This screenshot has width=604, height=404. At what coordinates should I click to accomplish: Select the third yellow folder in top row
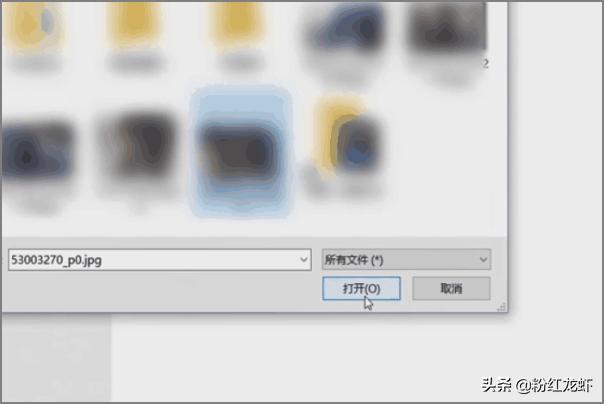click(x=238, y=23)
